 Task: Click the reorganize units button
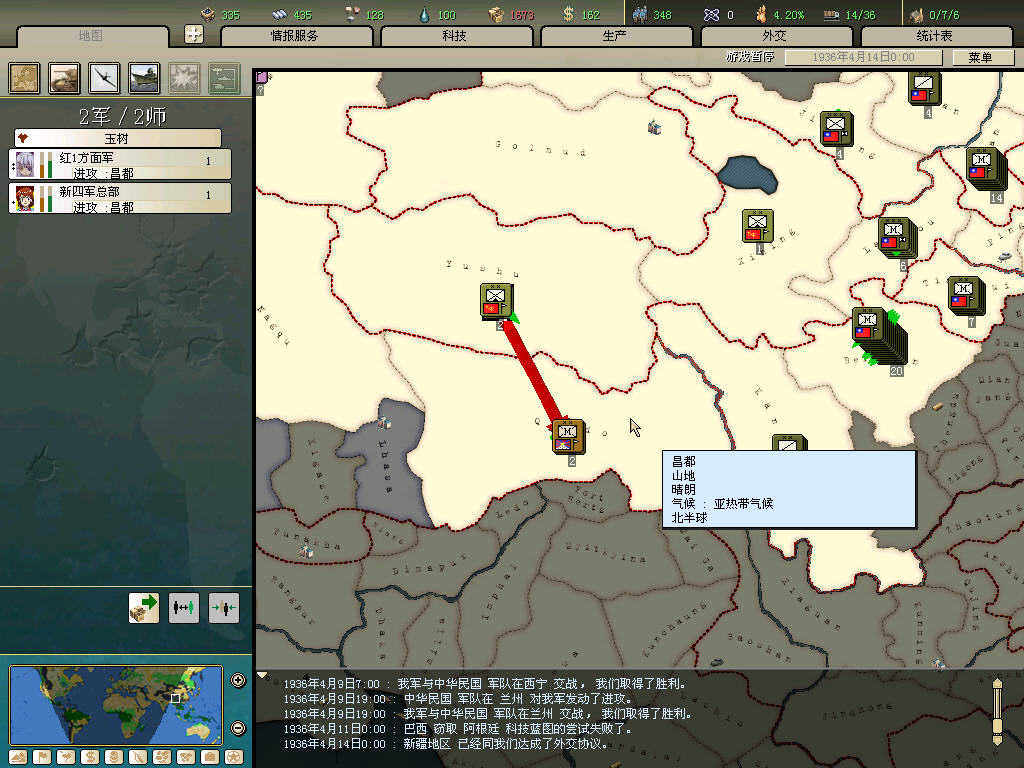click(x=184, y=608)
